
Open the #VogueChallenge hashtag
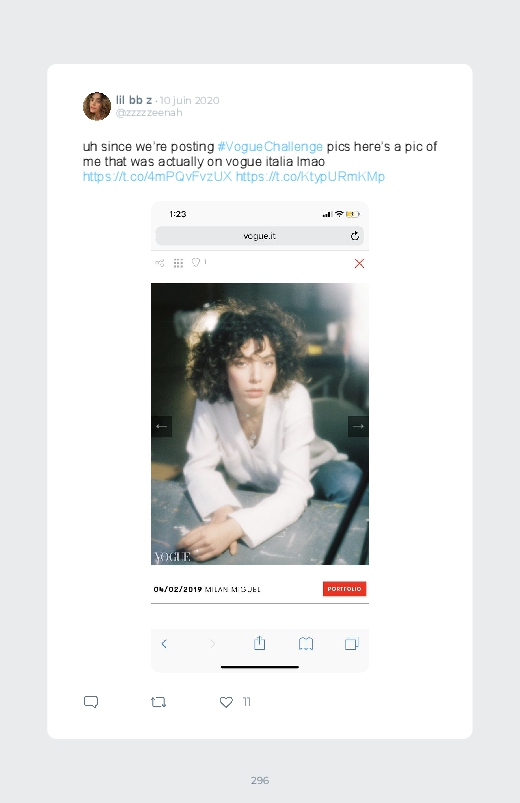[x=270, y=146]
